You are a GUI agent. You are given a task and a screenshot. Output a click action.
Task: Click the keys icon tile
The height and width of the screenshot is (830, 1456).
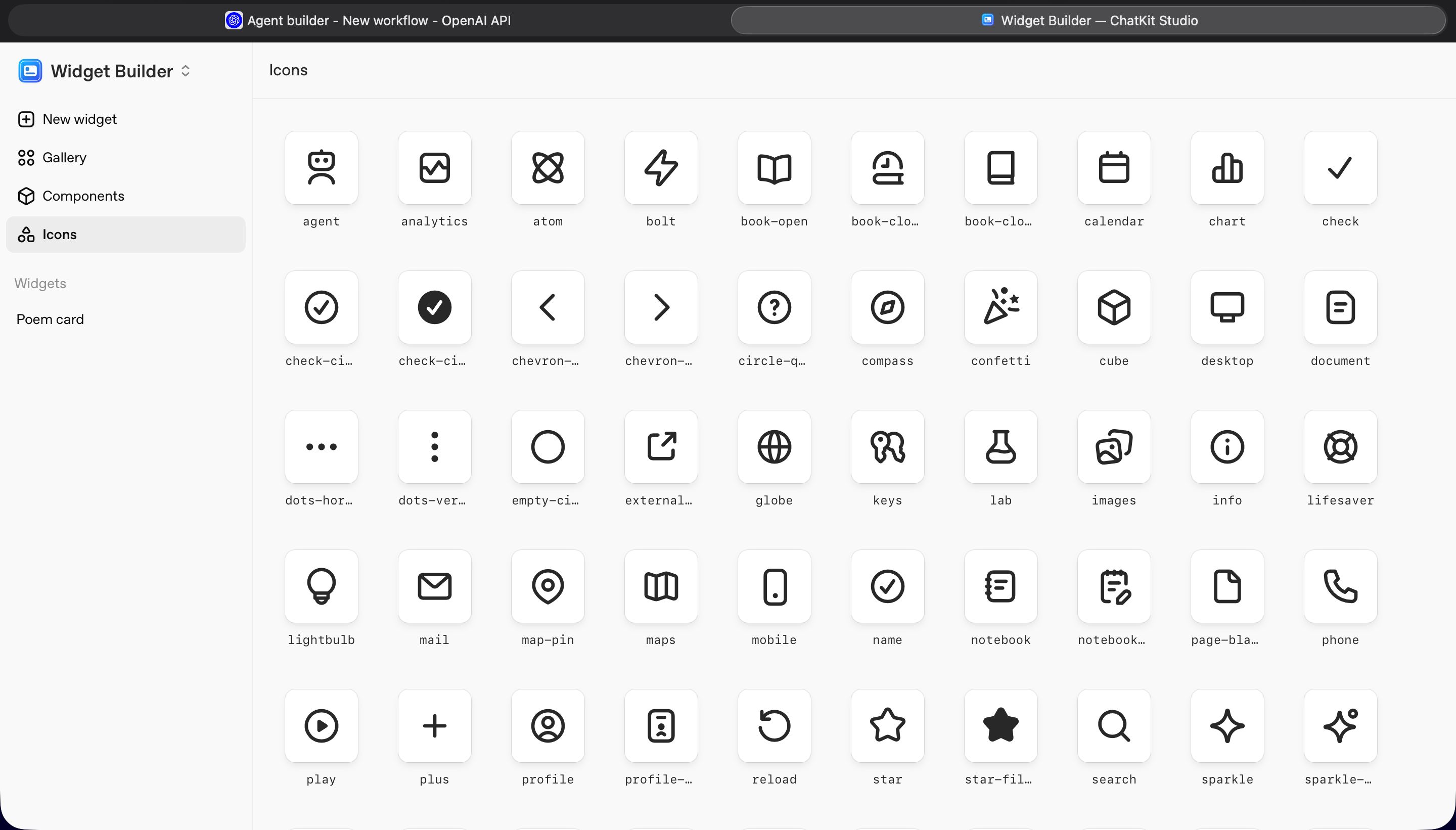(x=887, y=446)
